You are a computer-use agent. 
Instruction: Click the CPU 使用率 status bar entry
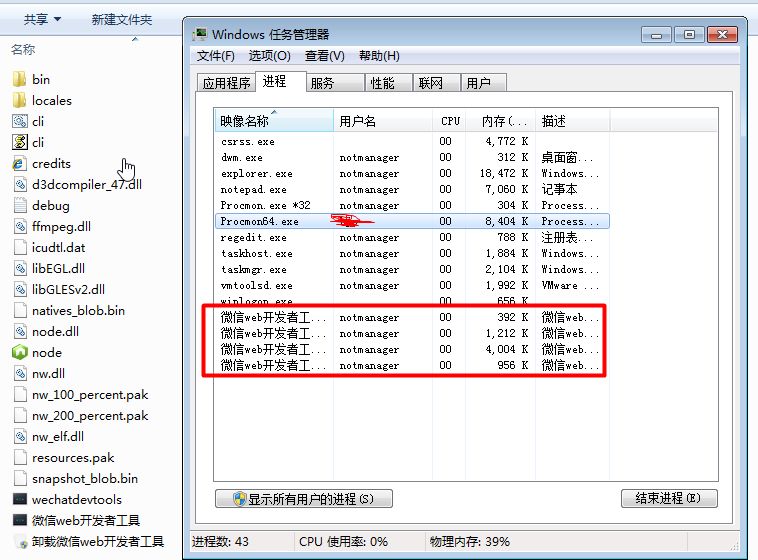[343, 542]
